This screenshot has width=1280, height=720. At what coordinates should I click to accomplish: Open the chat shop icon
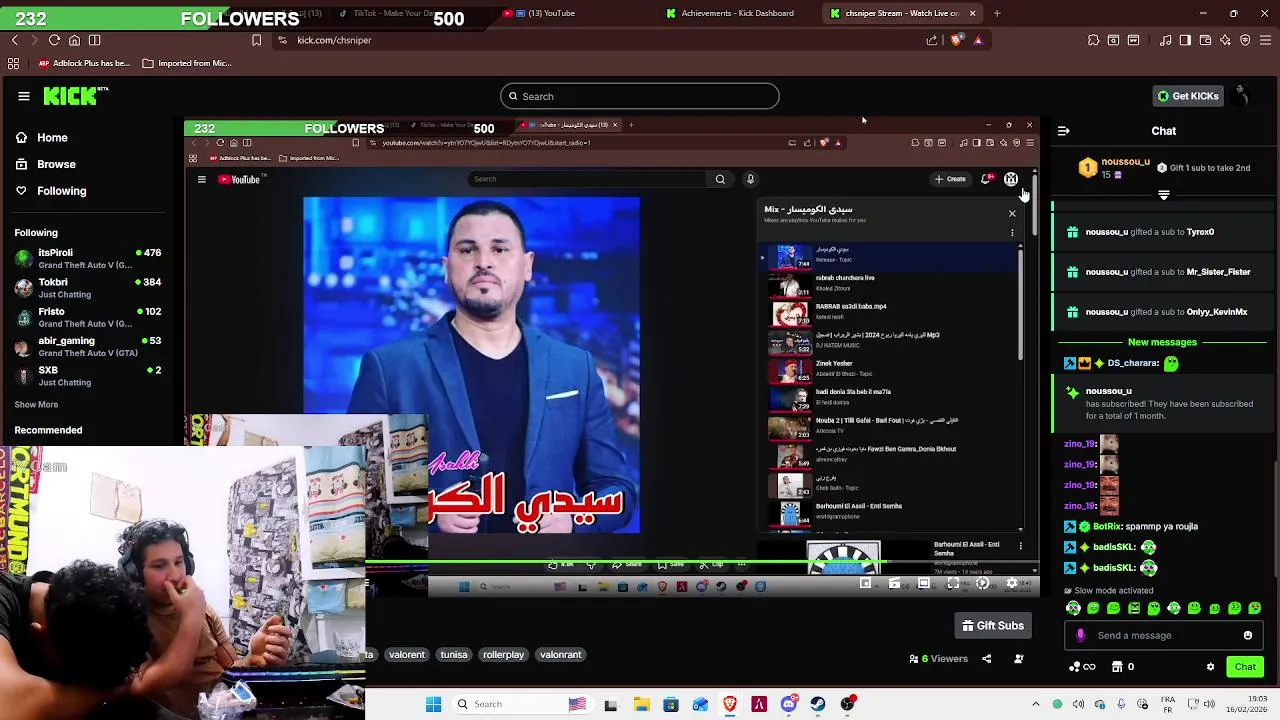(x=1117, y=667)
